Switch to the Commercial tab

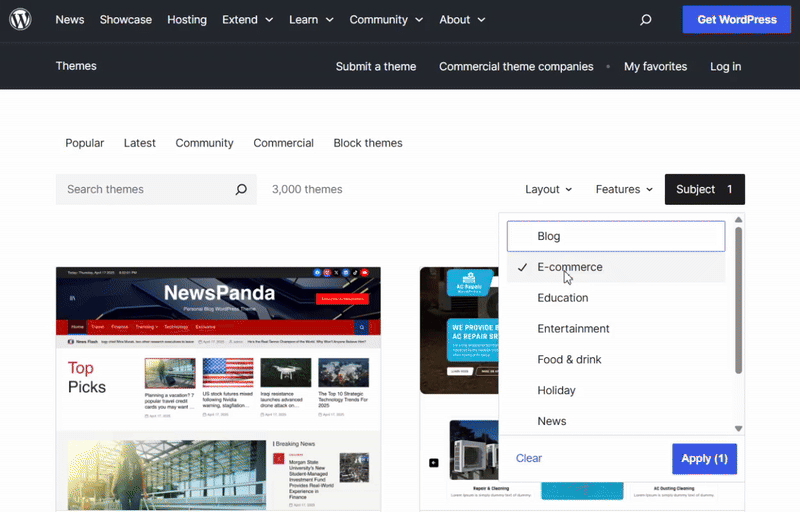point(284,143)
